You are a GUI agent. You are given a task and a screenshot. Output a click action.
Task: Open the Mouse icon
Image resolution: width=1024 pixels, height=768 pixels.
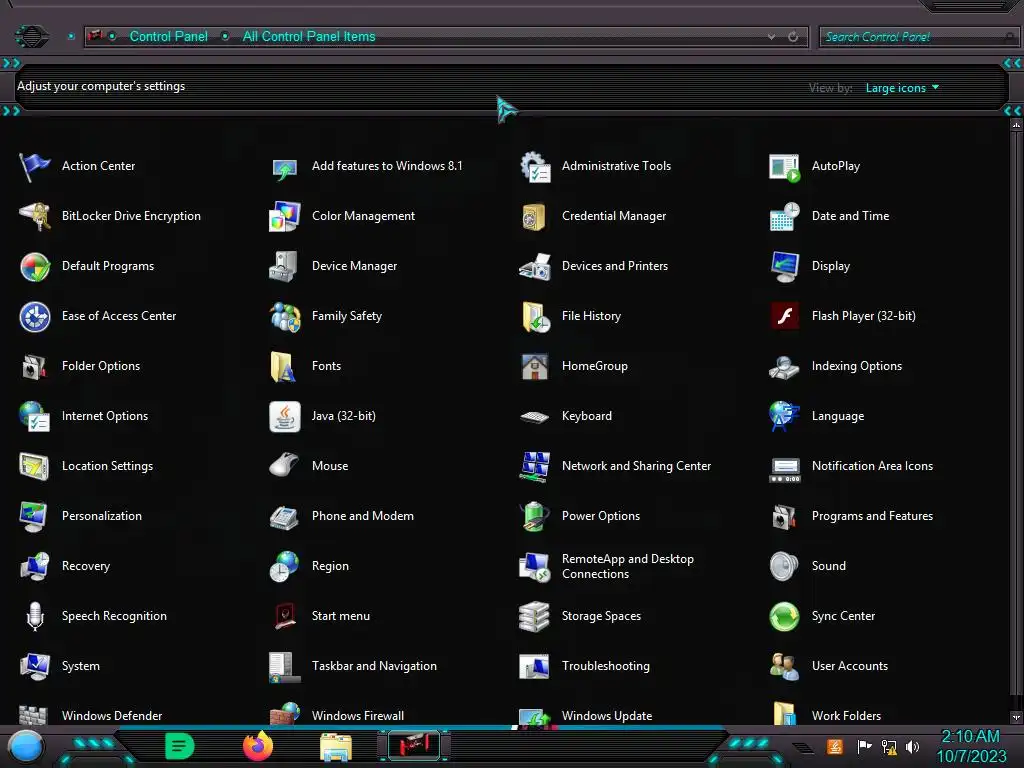pos(285,466)
